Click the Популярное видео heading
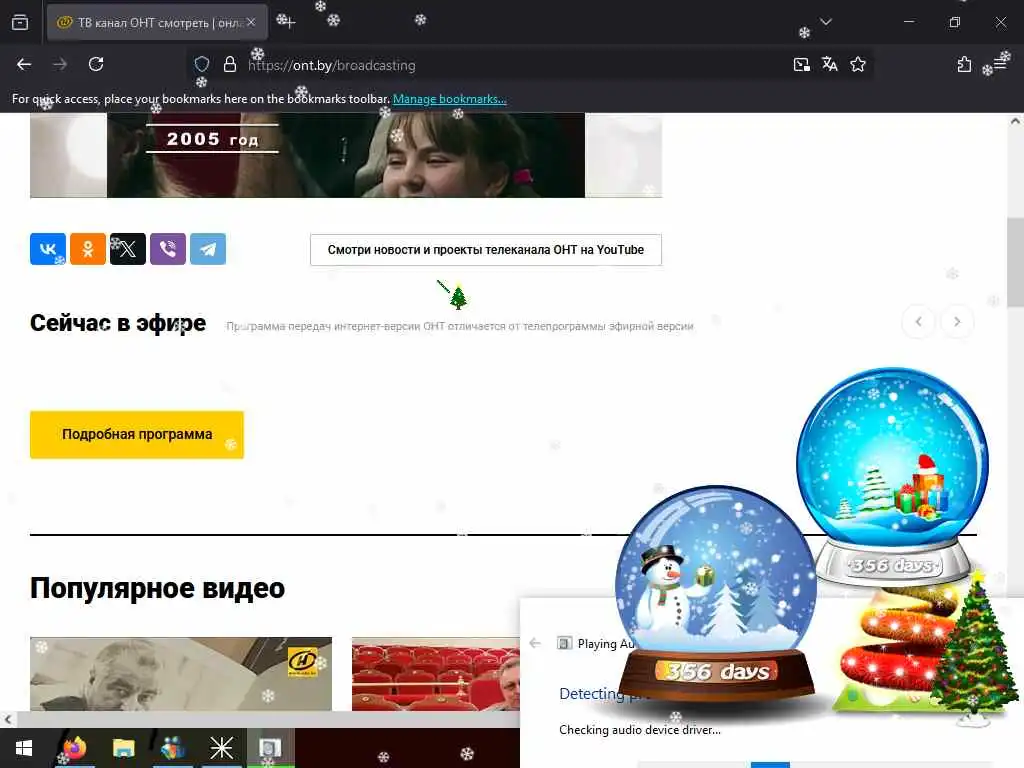This screenshot has height=768, width=1024. pos(157,588)
